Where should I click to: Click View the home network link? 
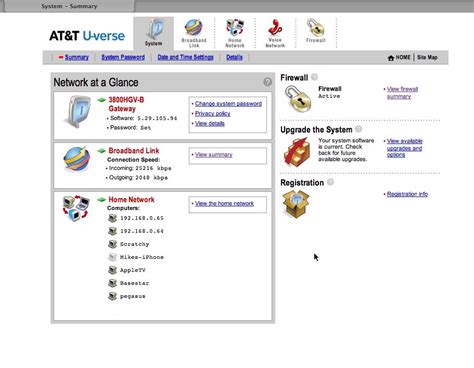click(x=224, y=204)
